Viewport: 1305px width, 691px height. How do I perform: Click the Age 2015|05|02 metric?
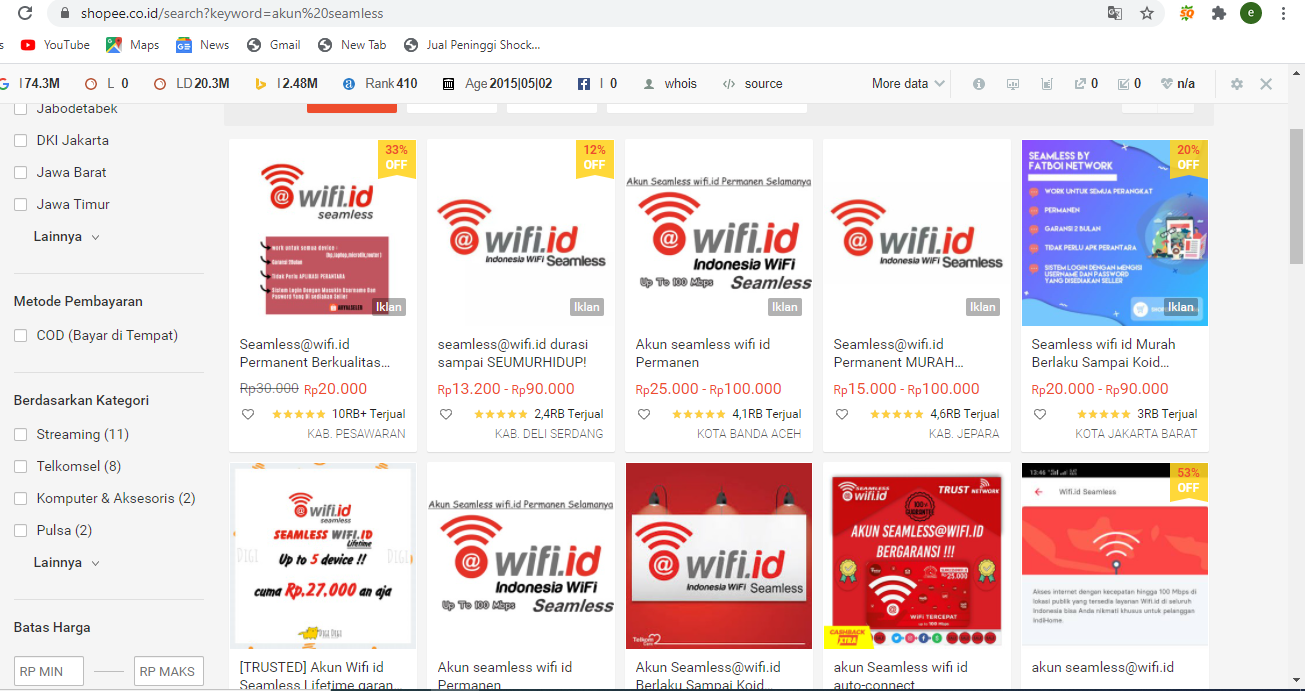click(497, 84)
